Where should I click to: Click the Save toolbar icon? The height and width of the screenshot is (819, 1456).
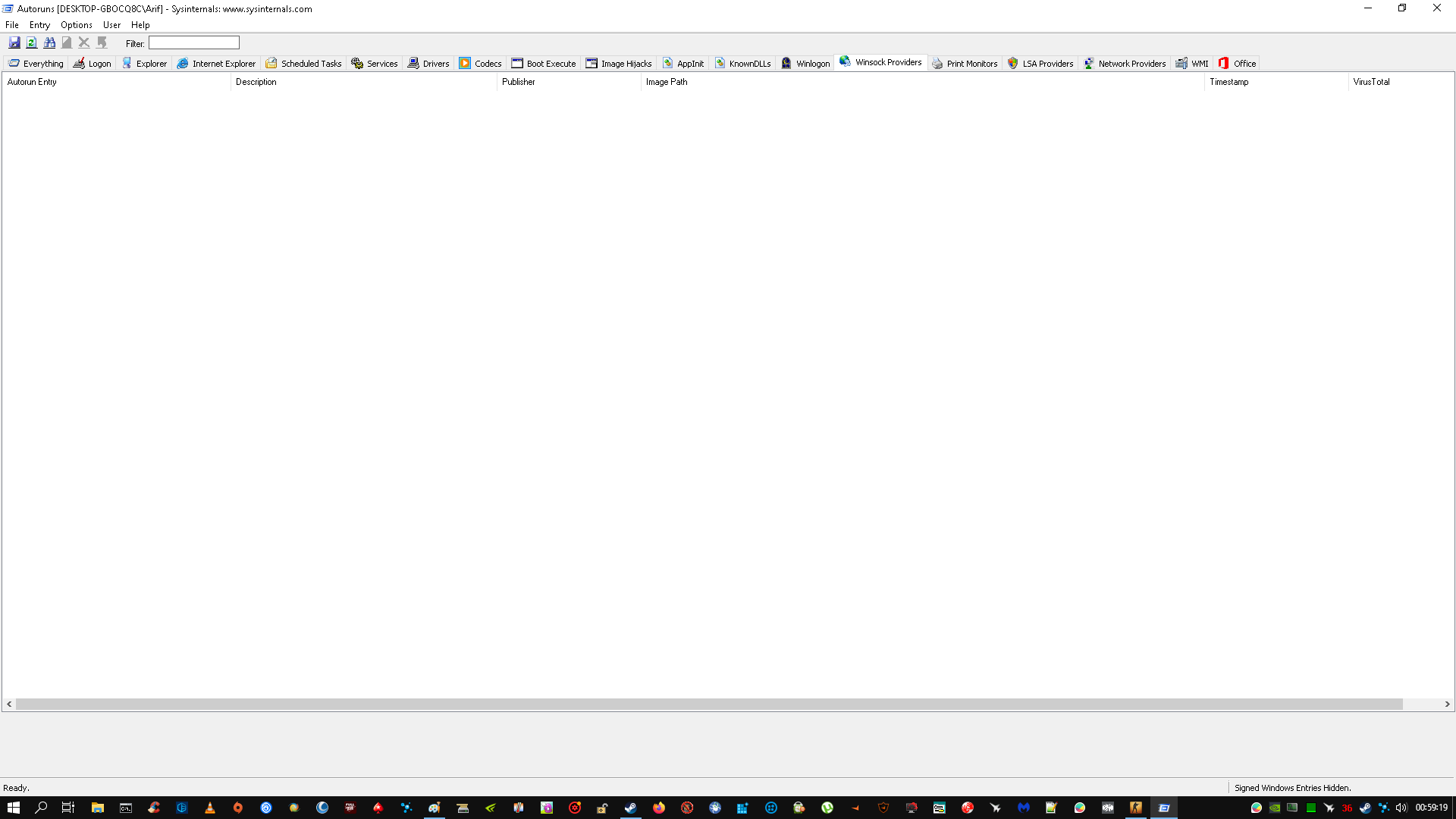[x=14, y=42]
